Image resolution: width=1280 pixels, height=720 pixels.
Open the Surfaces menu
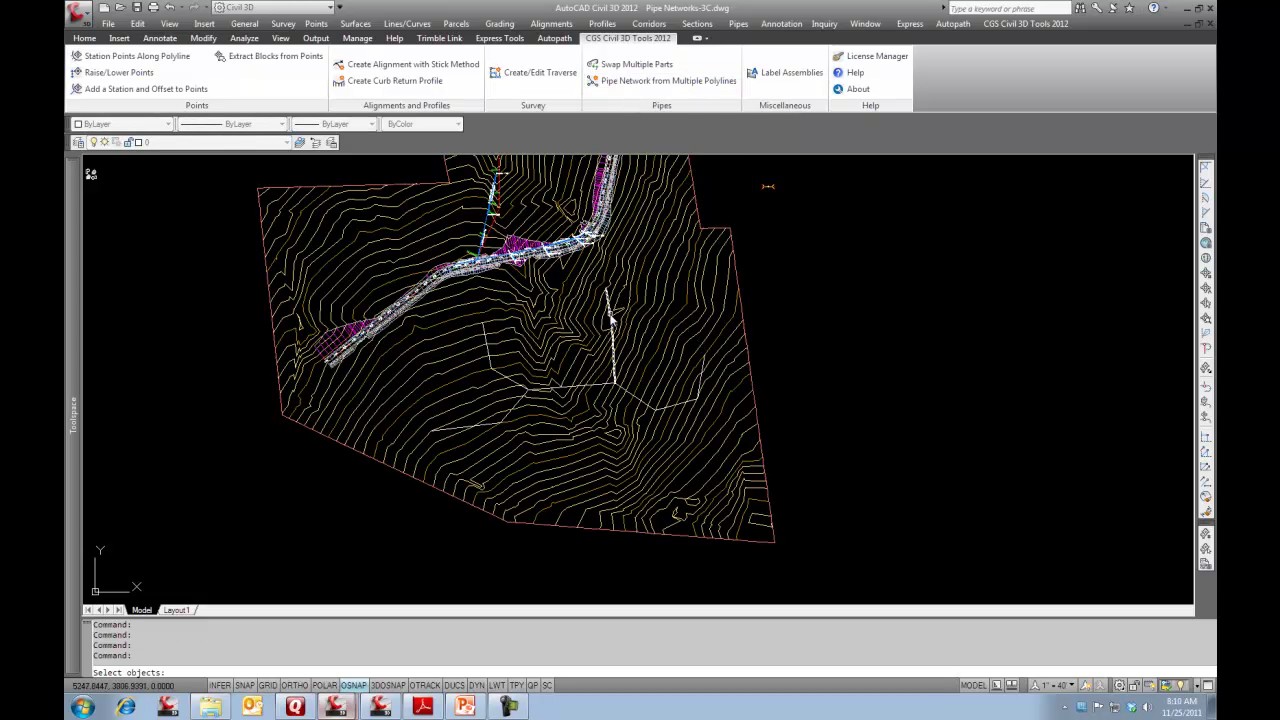(x=355, y=24)
